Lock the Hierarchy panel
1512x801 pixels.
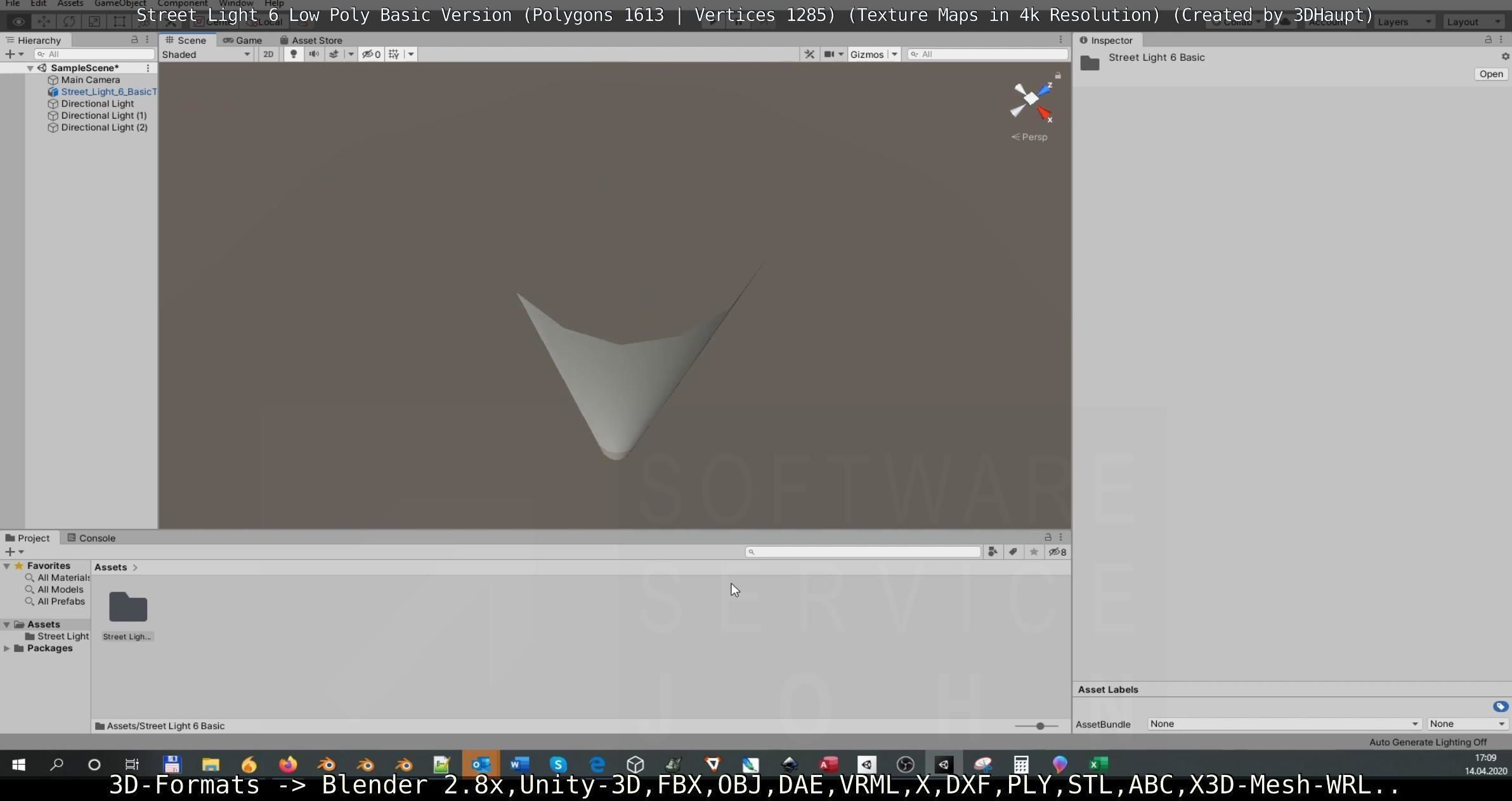pyautogui.click(x=134, y=39)
